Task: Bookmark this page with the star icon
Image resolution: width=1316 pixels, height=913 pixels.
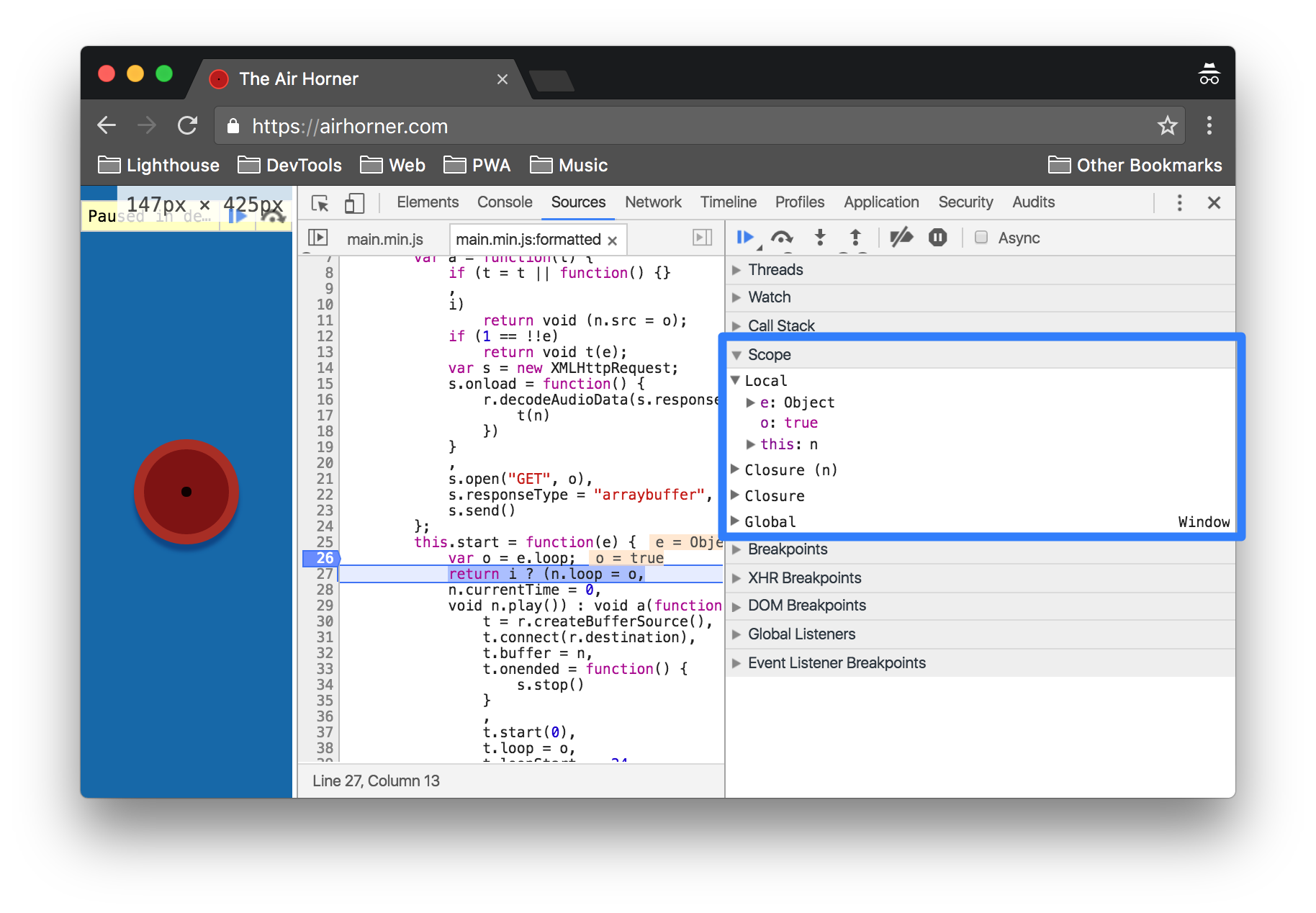Action: [1167, 126]
